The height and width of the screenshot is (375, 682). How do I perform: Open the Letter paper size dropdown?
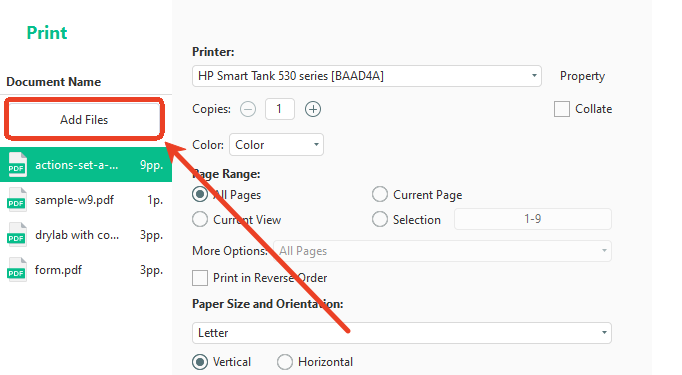401,333
